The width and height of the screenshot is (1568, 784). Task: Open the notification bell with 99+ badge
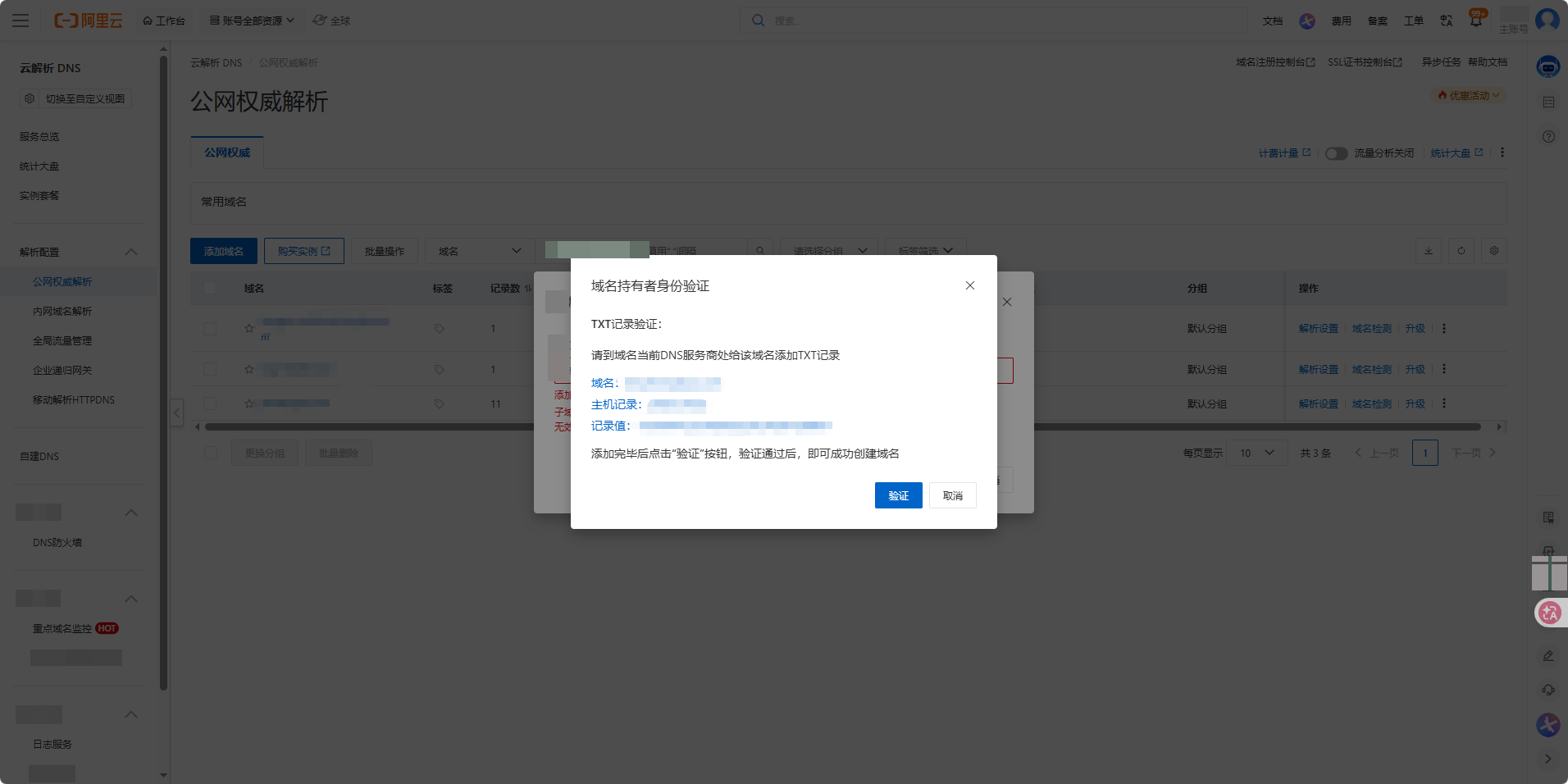(1476, 20)
